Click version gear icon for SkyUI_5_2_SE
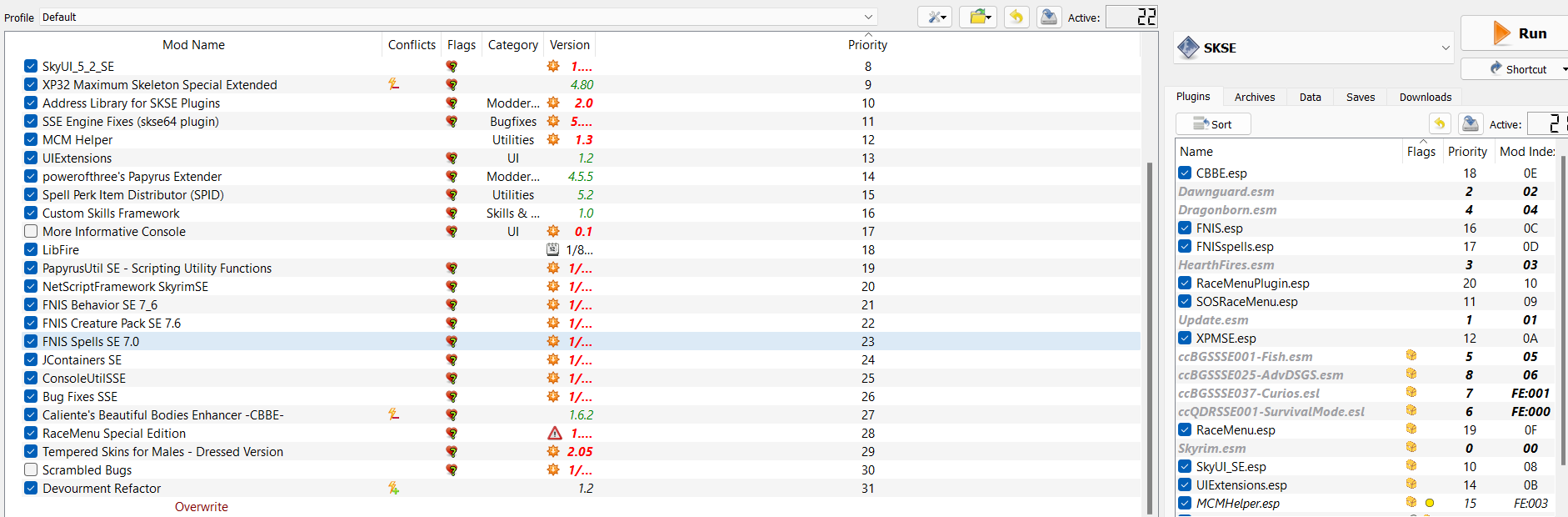 tap(553, 66)
